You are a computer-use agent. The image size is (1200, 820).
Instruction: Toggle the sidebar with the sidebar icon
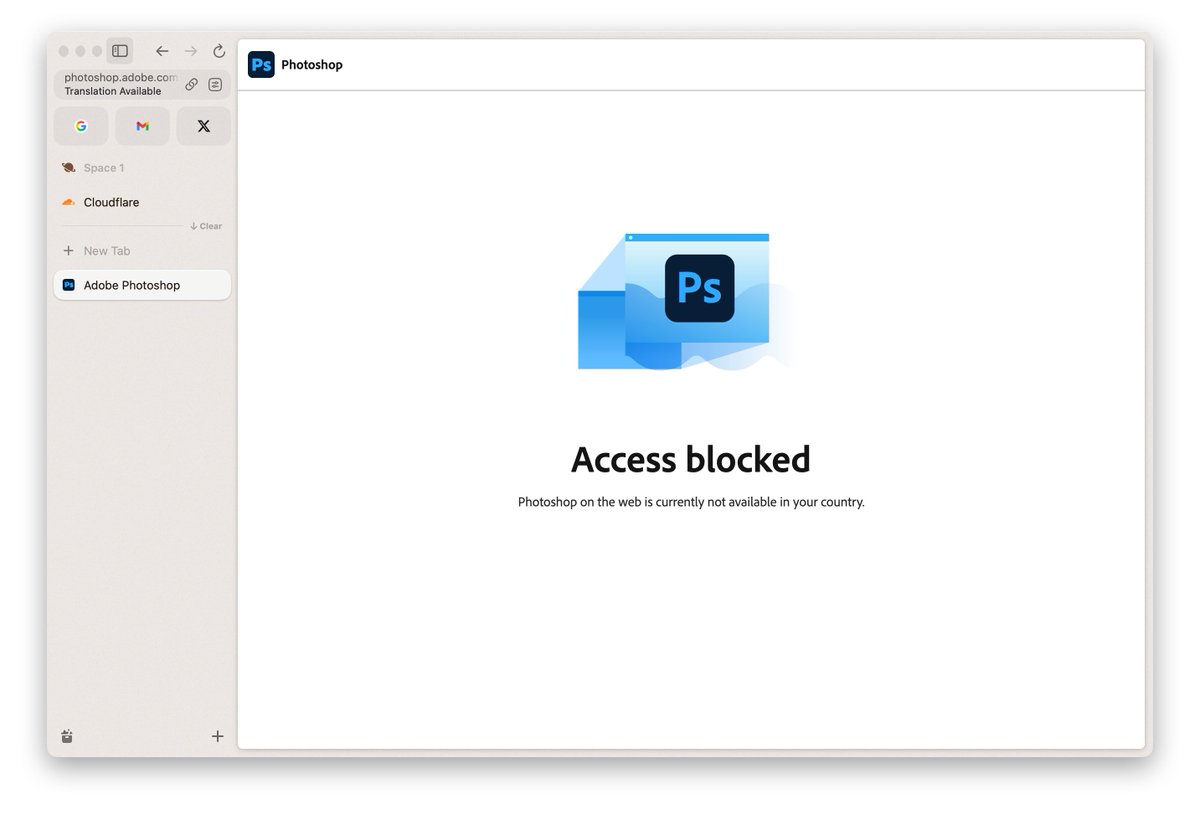pyautogui.click(x=119, y=50)
